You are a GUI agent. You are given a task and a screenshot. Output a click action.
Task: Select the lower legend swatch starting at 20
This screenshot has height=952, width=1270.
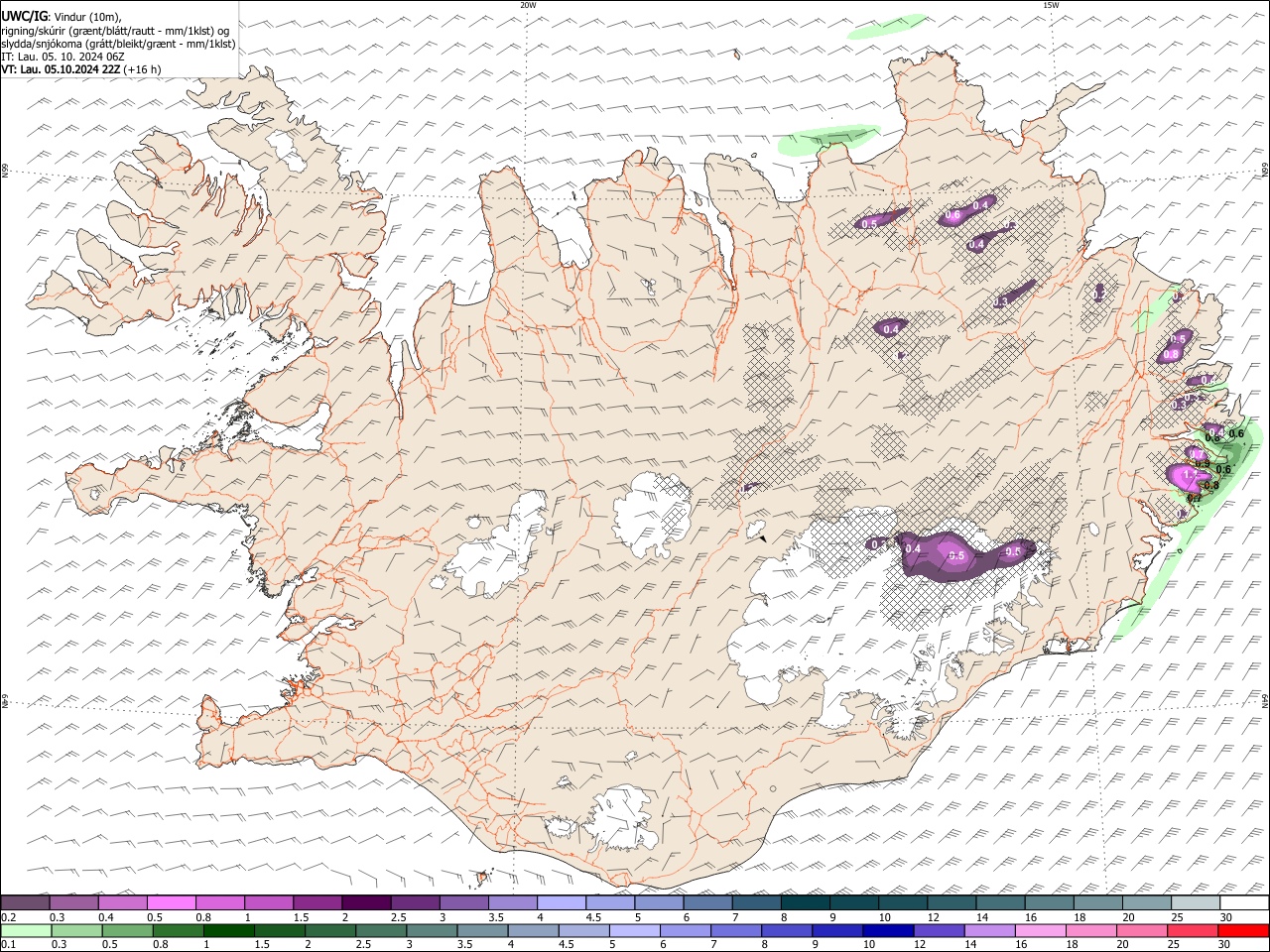pyautogui.click(x=1141, y=931)
